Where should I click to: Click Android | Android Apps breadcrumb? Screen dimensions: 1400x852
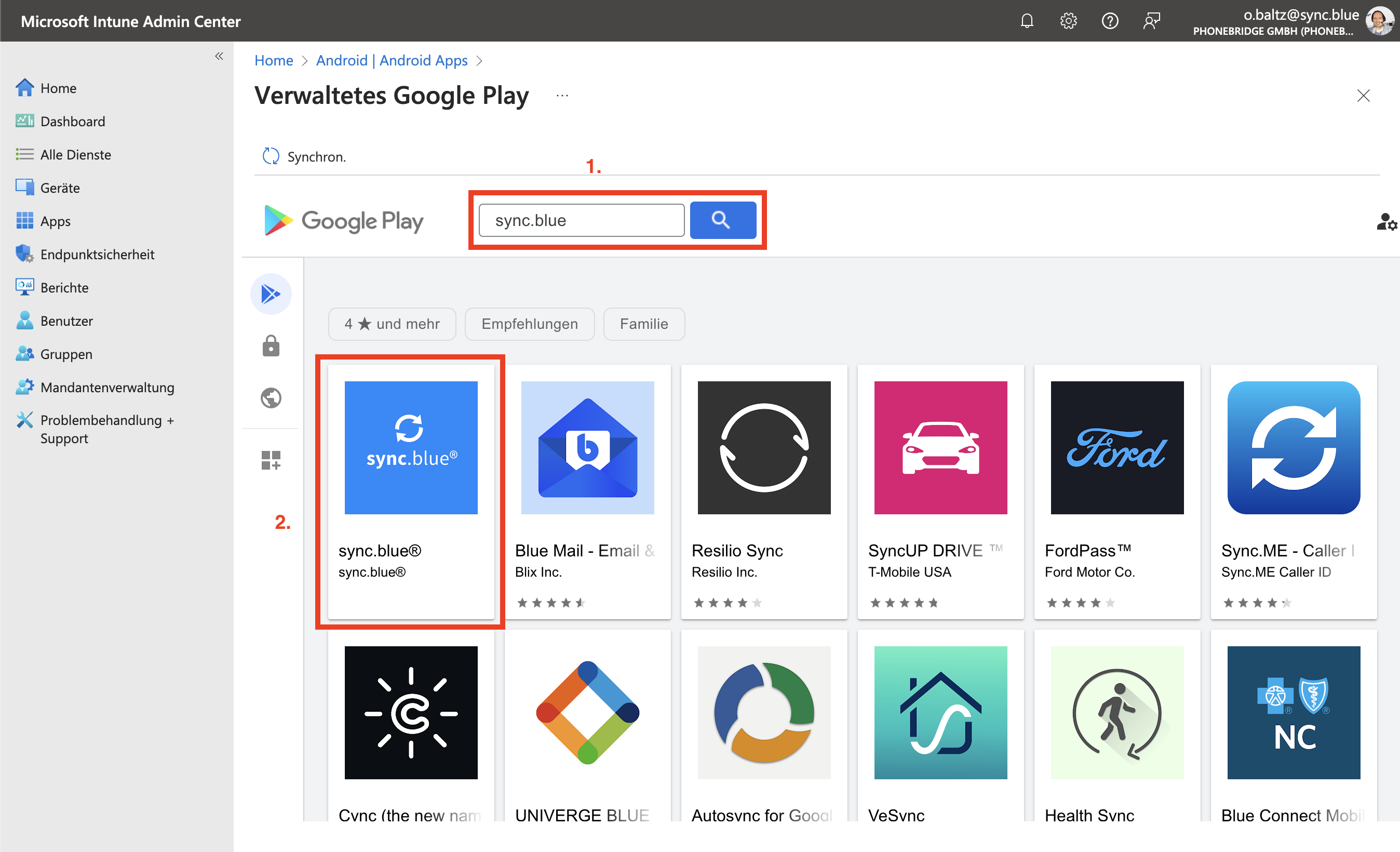coord(392,60)
